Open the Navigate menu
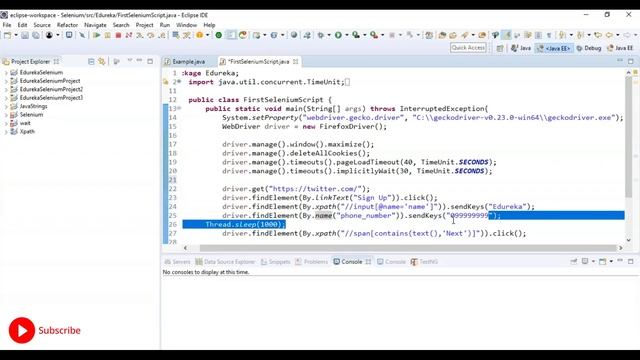 pyautogui.click(x=95, y=25)
